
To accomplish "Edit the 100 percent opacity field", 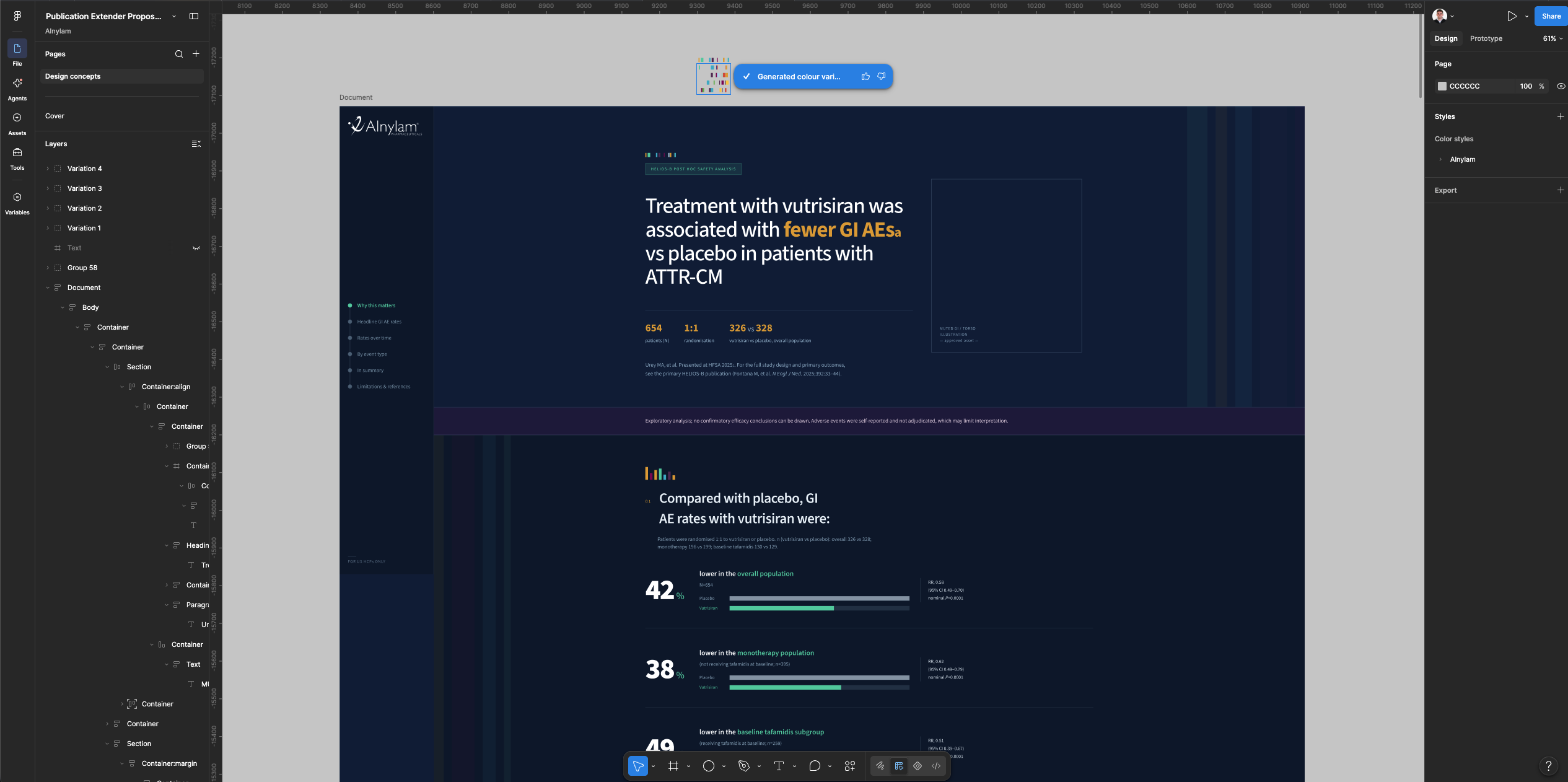I will [x=1526, y=86].
